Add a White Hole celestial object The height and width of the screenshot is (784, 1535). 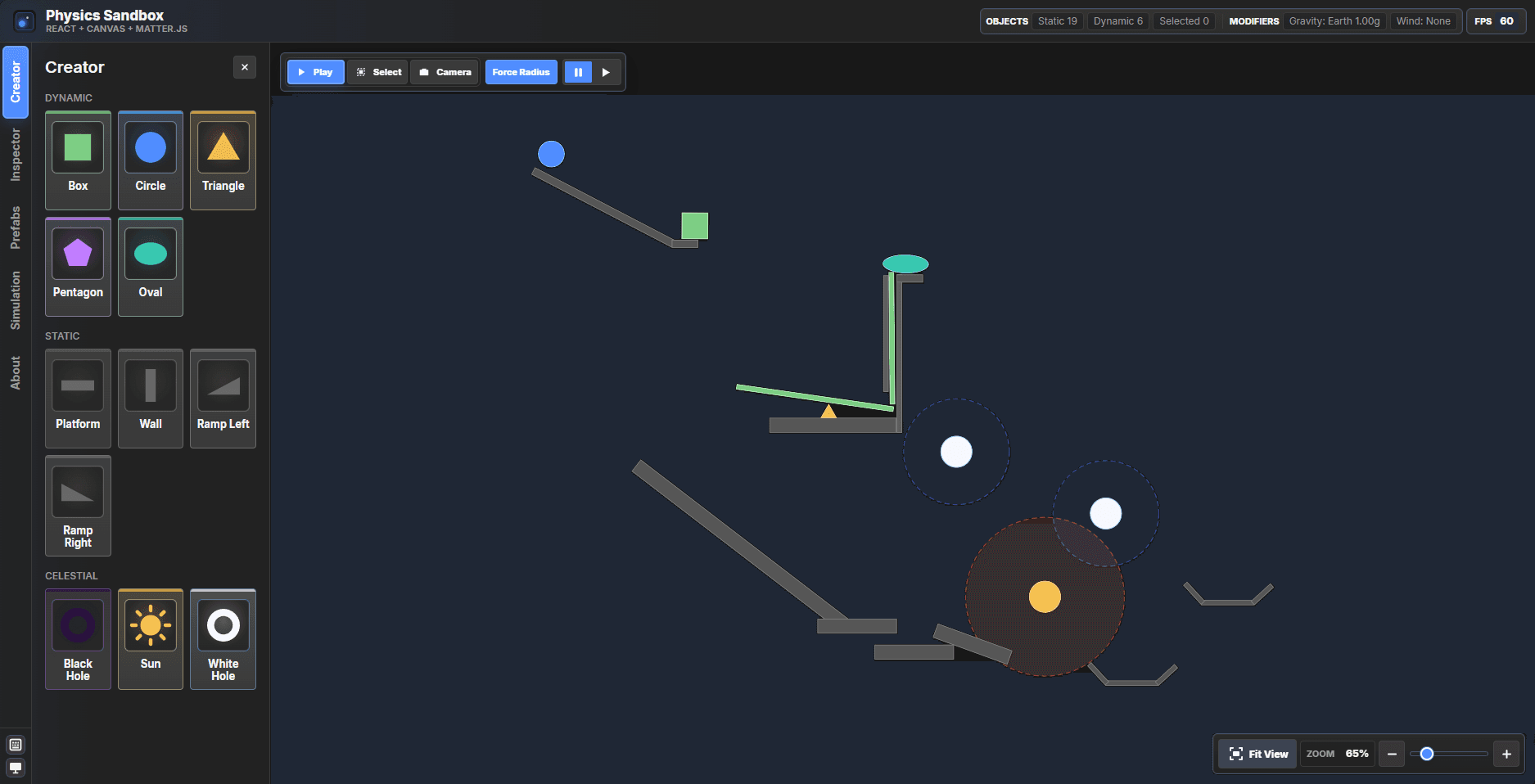[x=223, y=639]
